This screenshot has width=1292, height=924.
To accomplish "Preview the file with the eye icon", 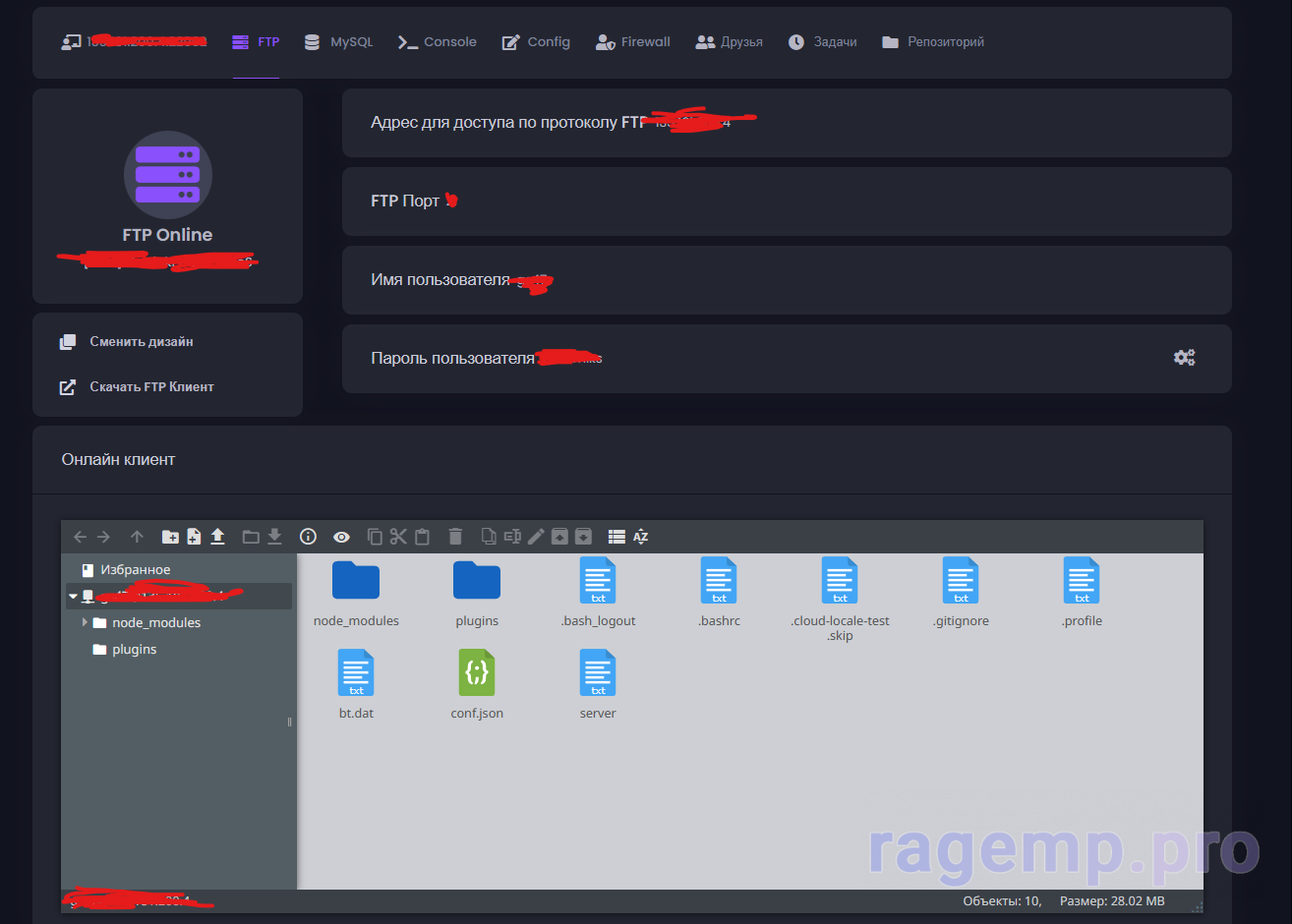I will [x=341, y=537].
